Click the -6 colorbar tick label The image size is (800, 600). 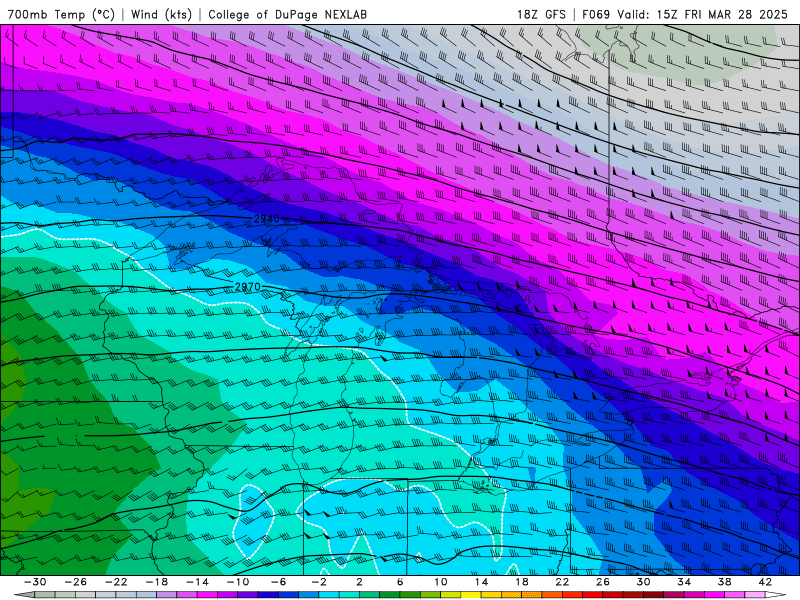click(278, 582)
